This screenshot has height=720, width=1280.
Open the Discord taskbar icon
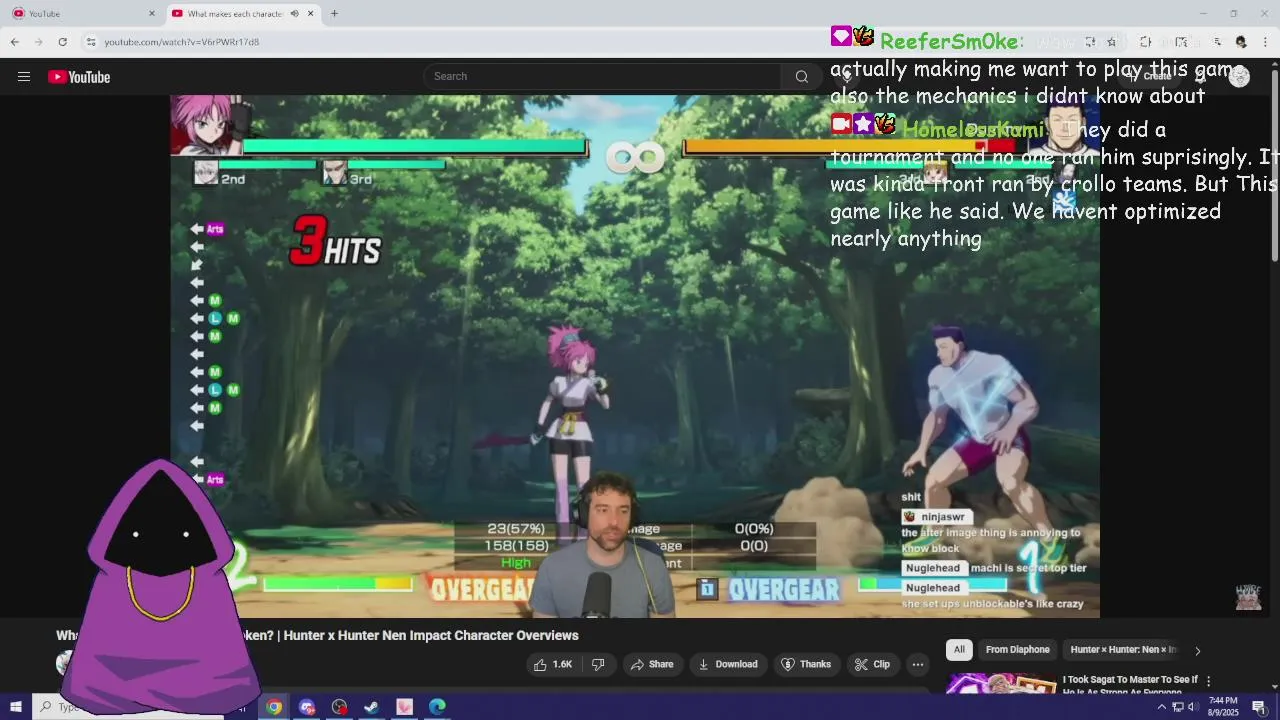coord(307,707)
